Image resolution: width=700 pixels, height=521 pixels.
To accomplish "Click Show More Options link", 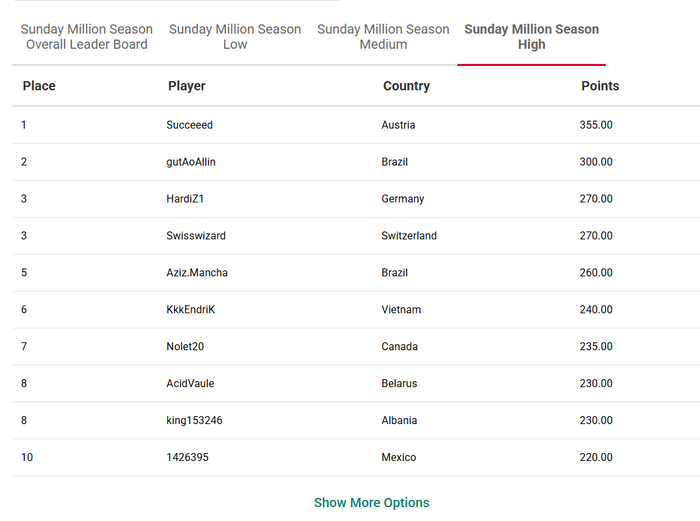I will click(x=371, y=502).
